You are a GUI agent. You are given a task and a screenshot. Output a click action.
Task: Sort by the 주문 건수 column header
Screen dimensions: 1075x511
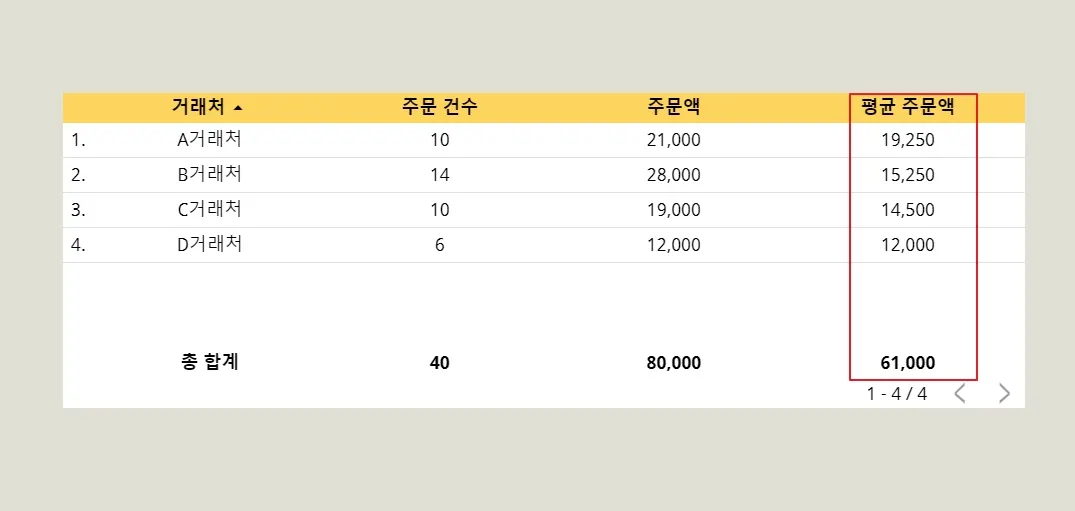click(x=439, y=107)
